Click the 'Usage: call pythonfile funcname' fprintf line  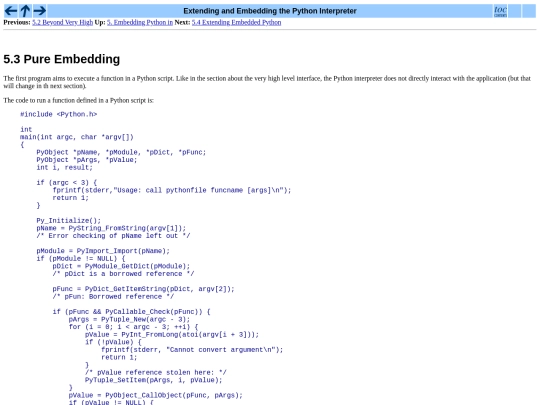(x=172, y=190)
